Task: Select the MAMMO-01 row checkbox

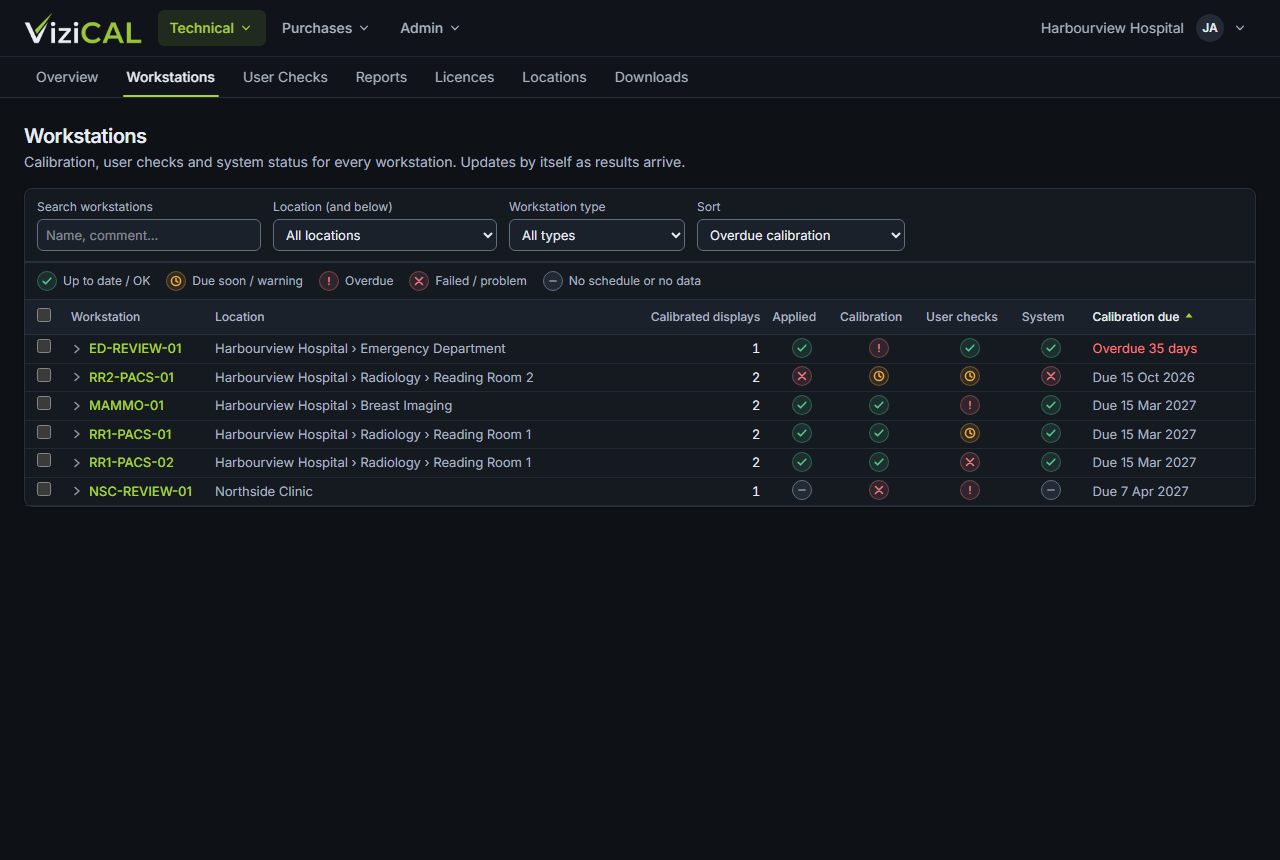Action: click(44, 403)
